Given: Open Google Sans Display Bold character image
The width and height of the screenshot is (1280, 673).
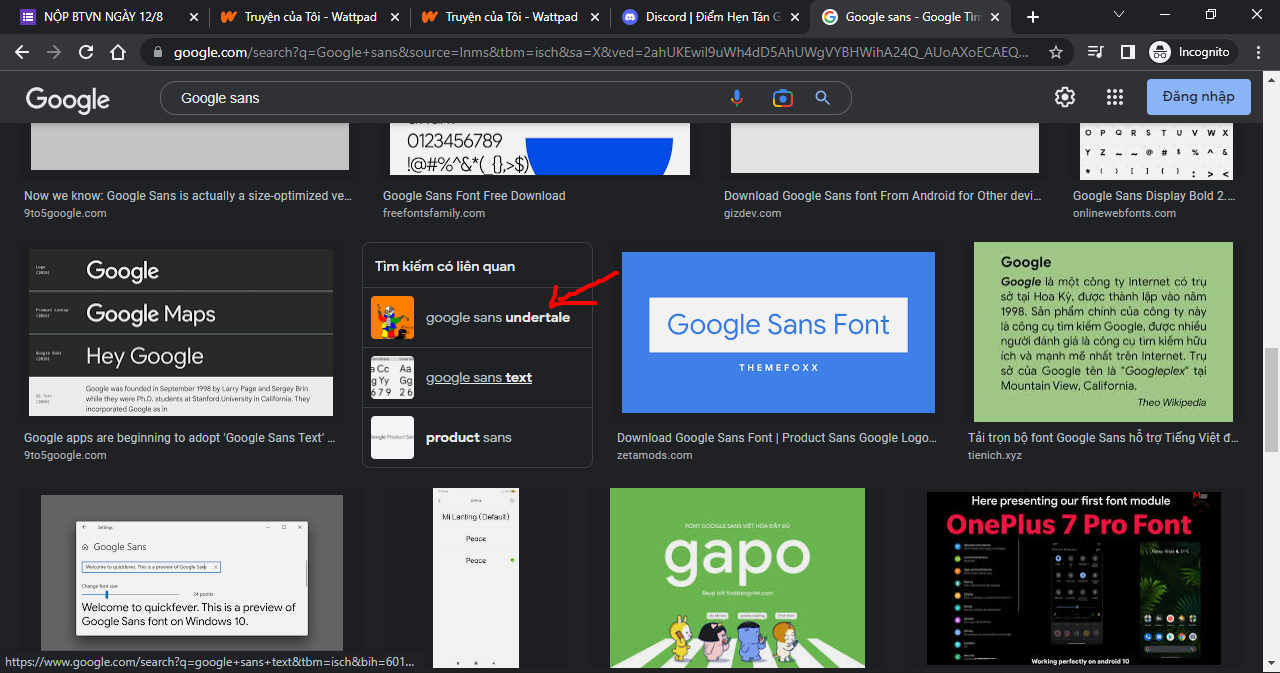Looking at the screenshot, I should [x=1156, y=152].
